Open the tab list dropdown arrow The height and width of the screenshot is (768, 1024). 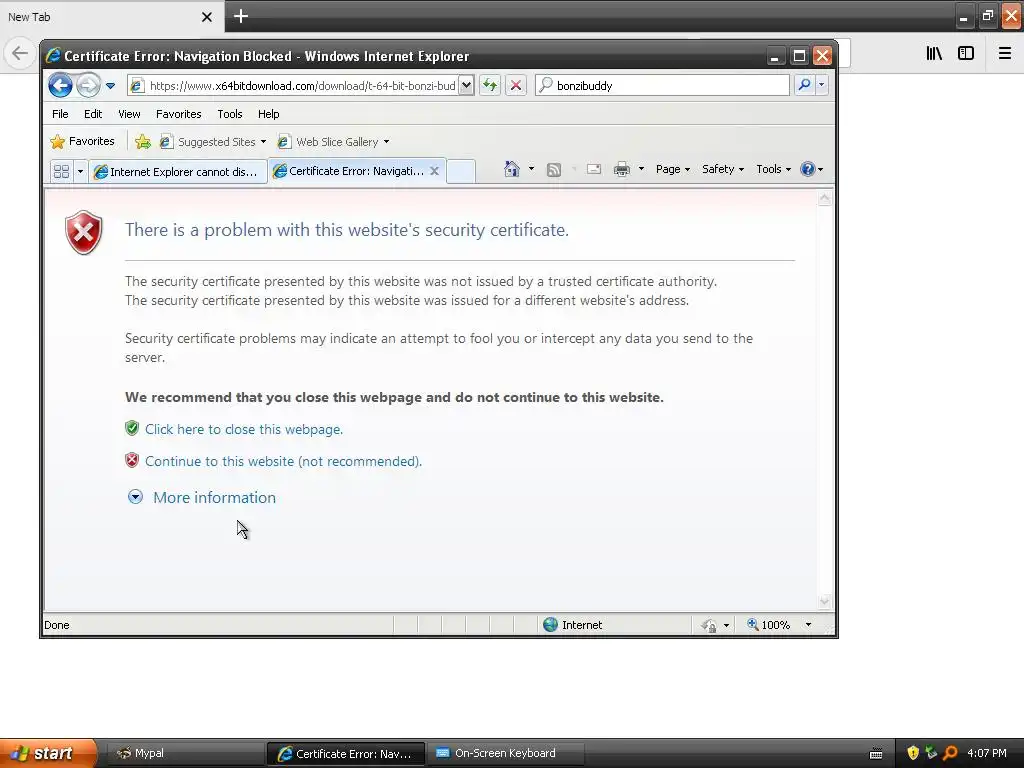point(80,171)
